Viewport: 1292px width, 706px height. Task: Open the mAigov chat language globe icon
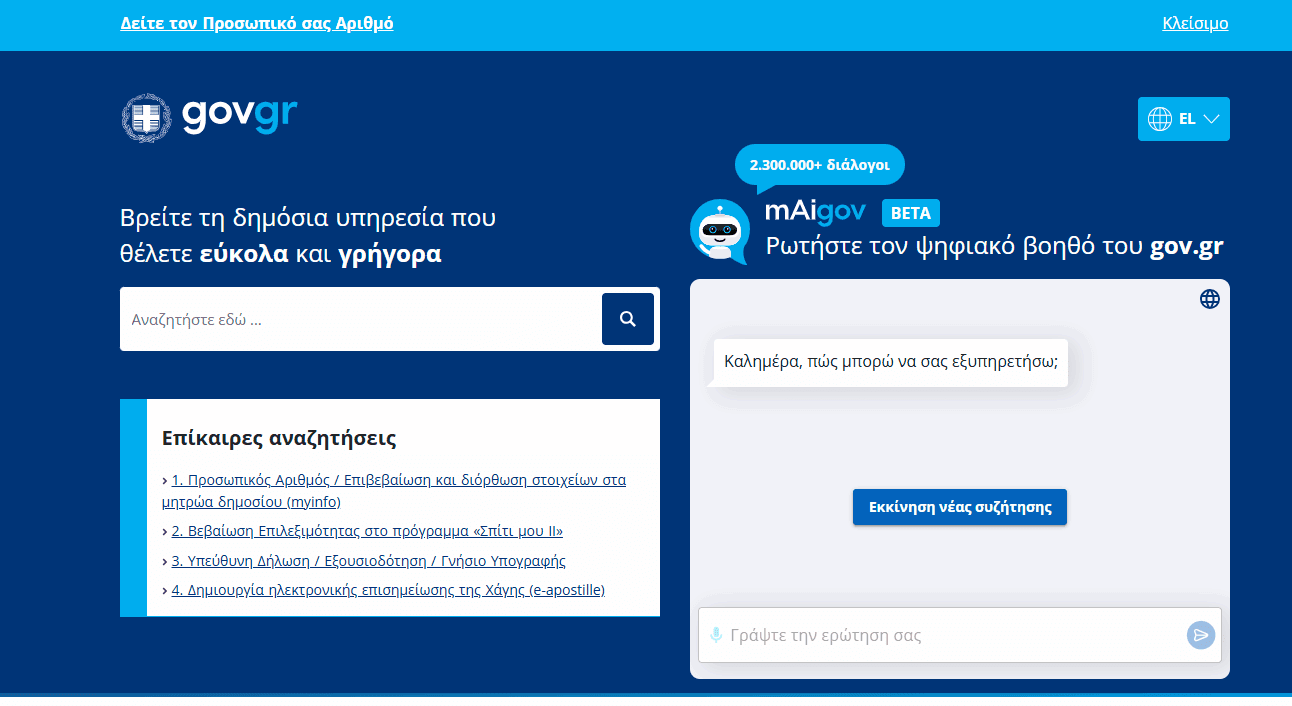1209,298
